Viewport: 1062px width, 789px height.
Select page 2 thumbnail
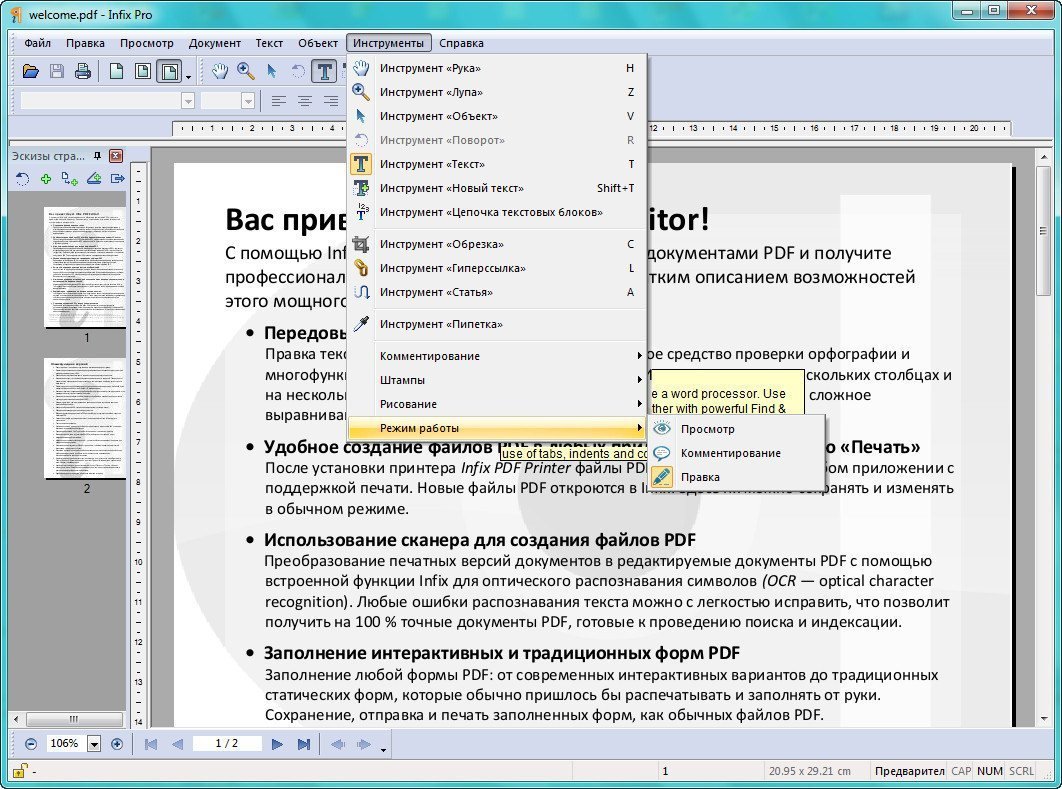click(x=85, y=419)
